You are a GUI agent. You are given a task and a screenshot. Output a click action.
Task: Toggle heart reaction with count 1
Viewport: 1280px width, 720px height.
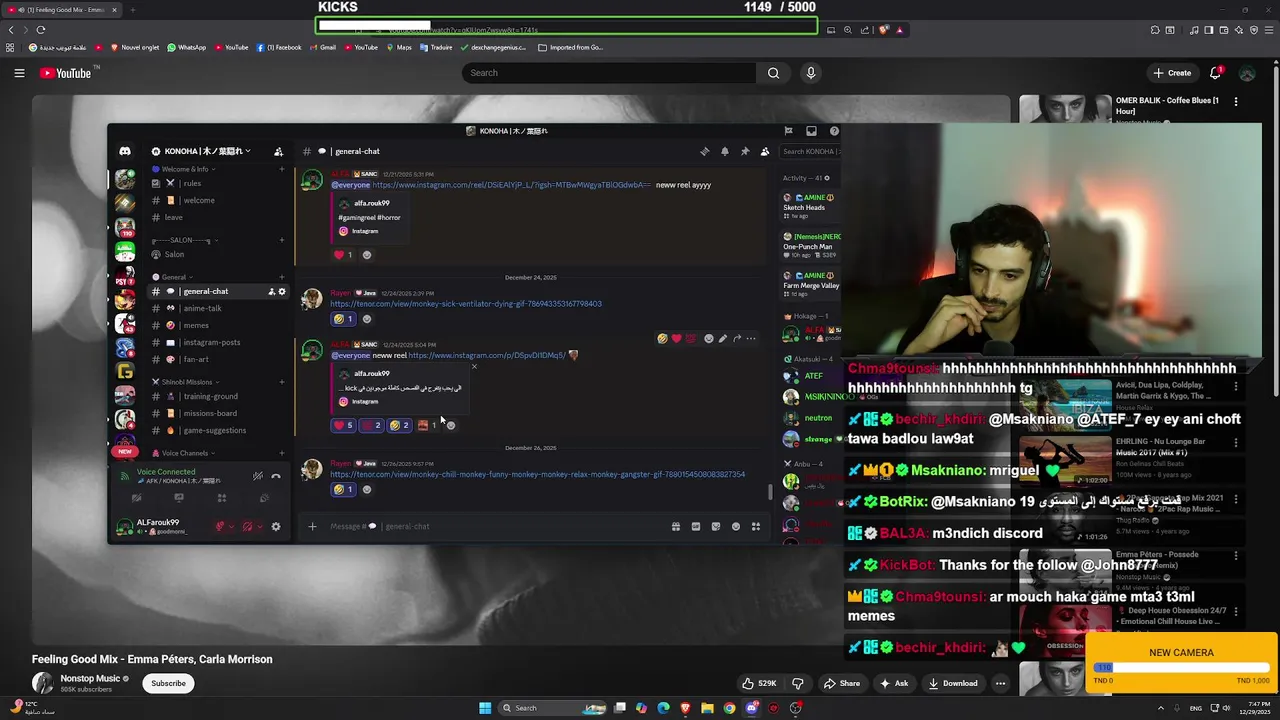tap(343, 255)
